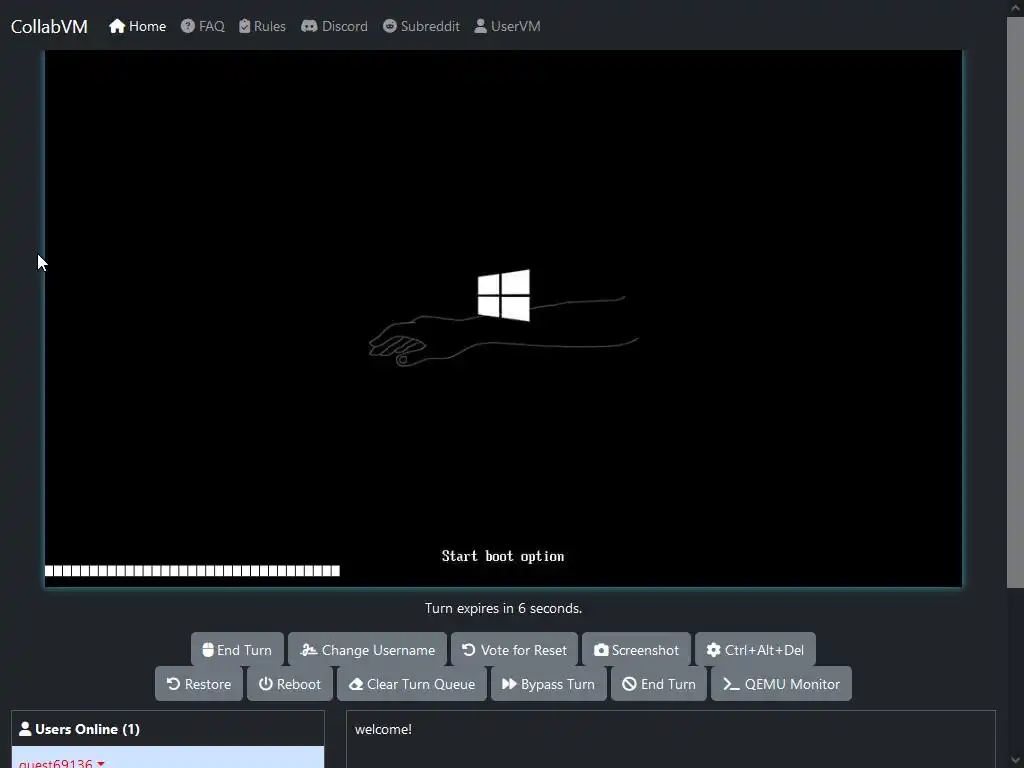Click the eraser icon on Clear Turn Queue
The image size is (1024, 768).
pyautogui.click(x=356, y=684)
